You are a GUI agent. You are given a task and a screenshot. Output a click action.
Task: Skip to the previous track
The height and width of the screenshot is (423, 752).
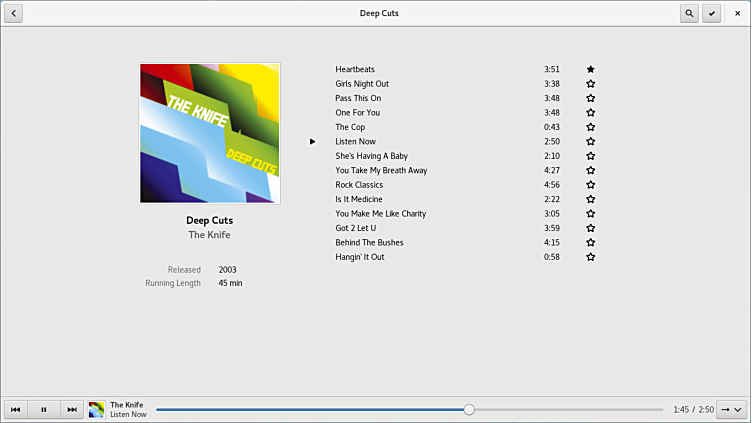click(x=16, y=409)
